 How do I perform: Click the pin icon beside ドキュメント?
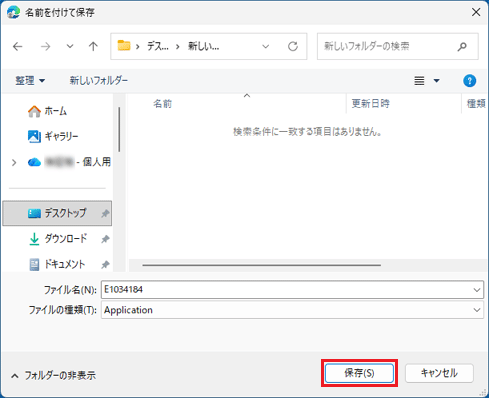105,265
